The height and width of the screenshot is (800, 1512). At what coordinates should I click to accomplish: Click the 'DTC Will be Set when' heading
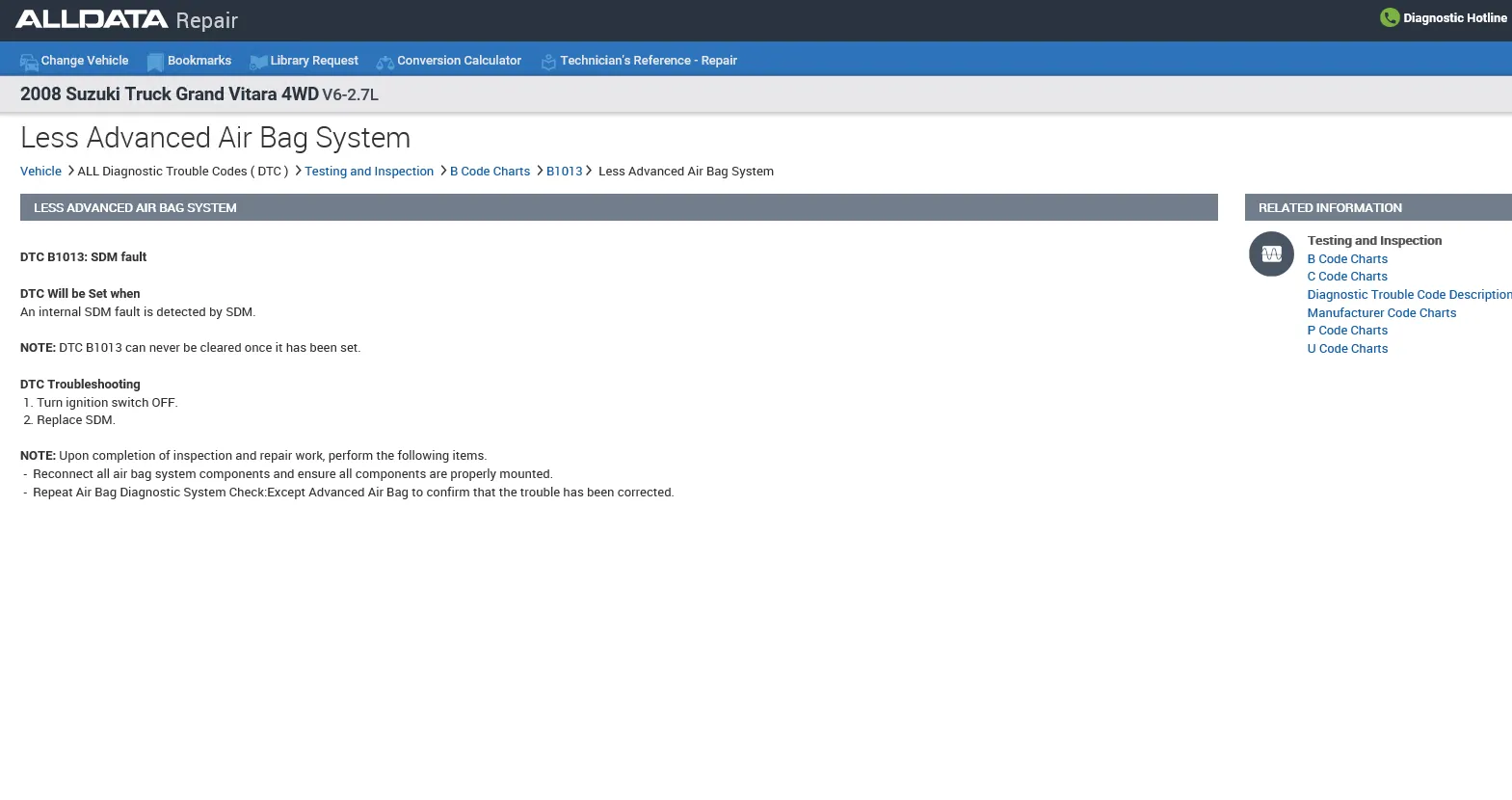[80, 294]
